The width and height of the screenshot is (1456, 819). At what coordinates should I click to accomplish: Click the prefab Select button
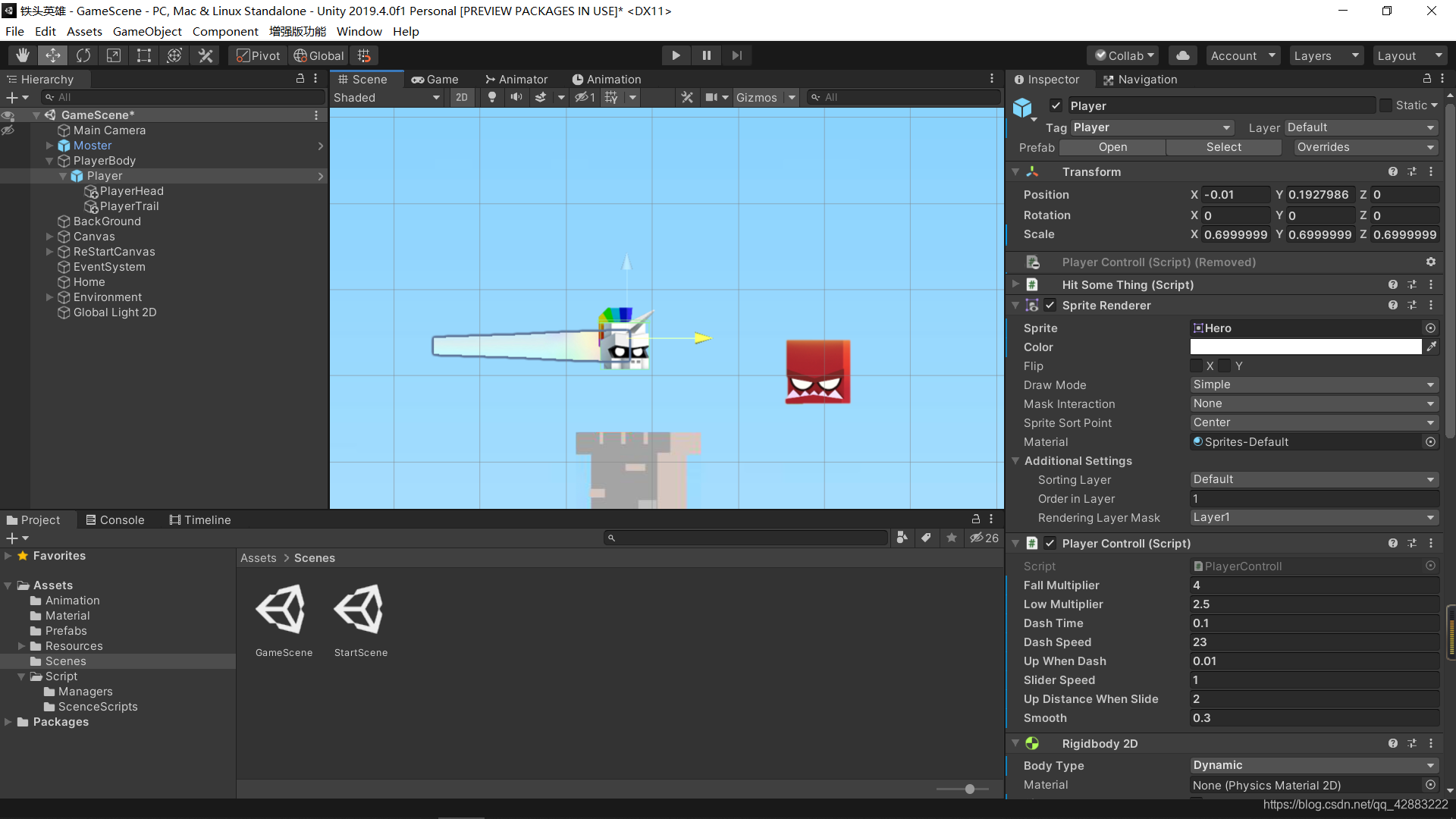(1223, 147)
